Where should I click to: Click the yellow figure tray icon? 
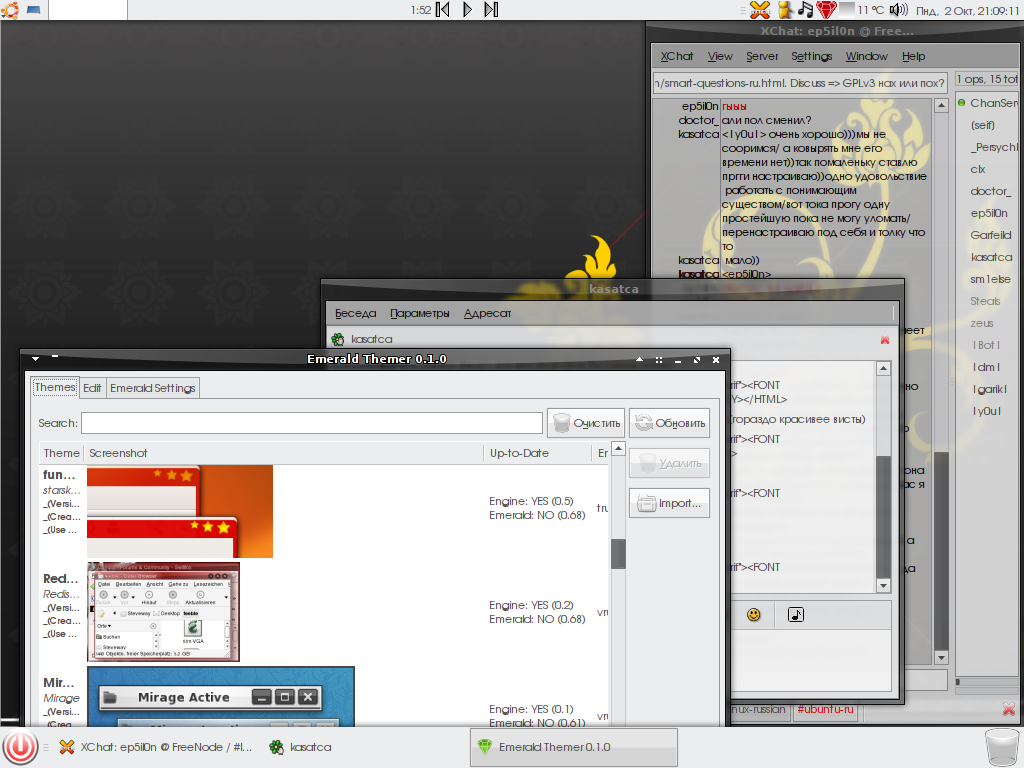point(786,10)
